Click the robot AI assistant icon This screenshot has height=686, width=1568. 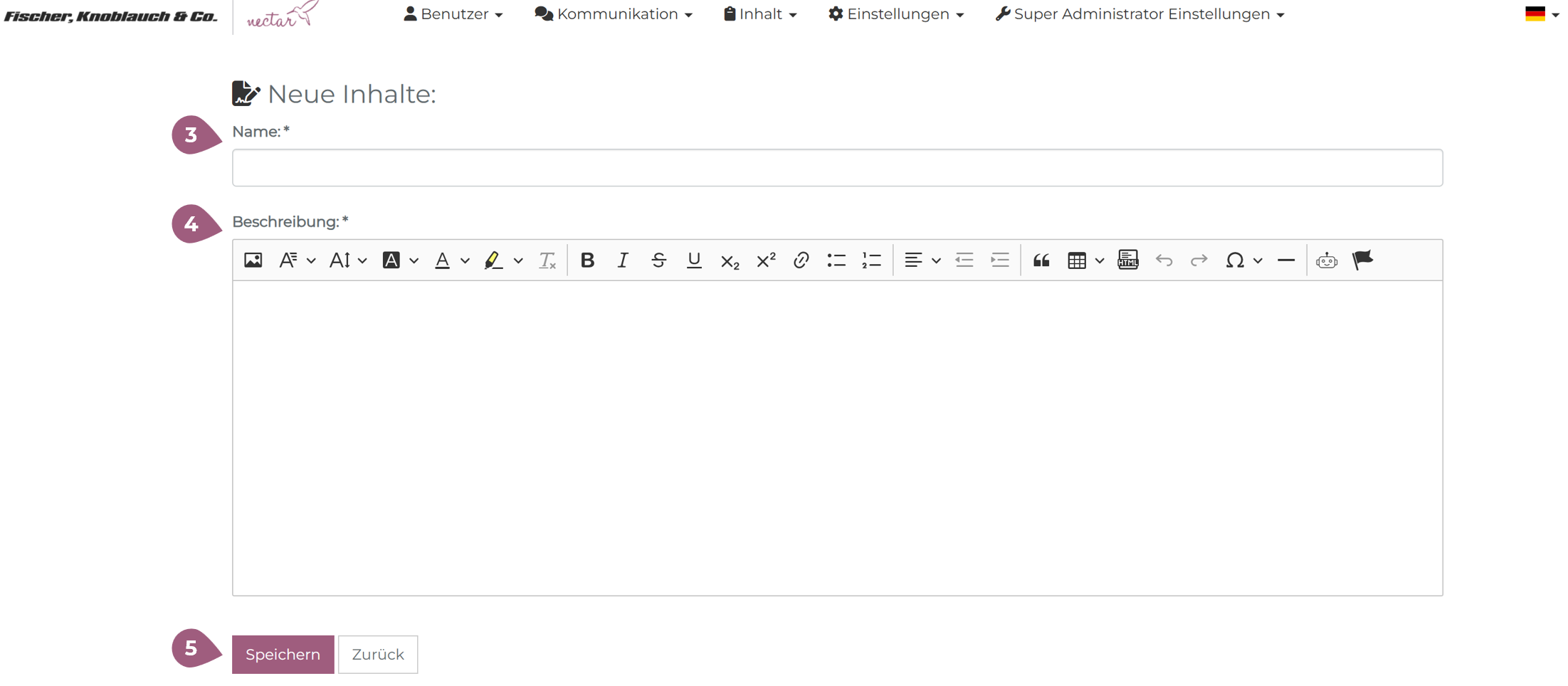1327,260
